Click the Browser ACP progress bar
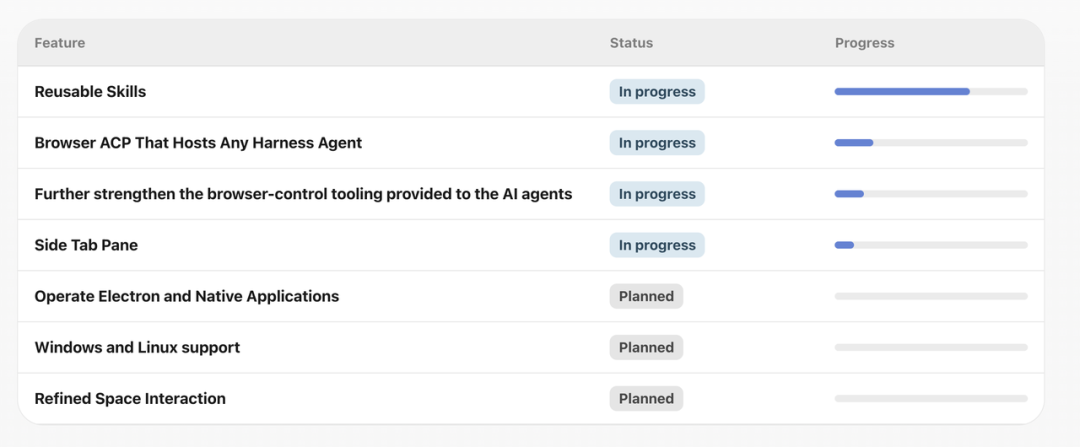This screenshot has width=1080, height=447. (931, 143)
